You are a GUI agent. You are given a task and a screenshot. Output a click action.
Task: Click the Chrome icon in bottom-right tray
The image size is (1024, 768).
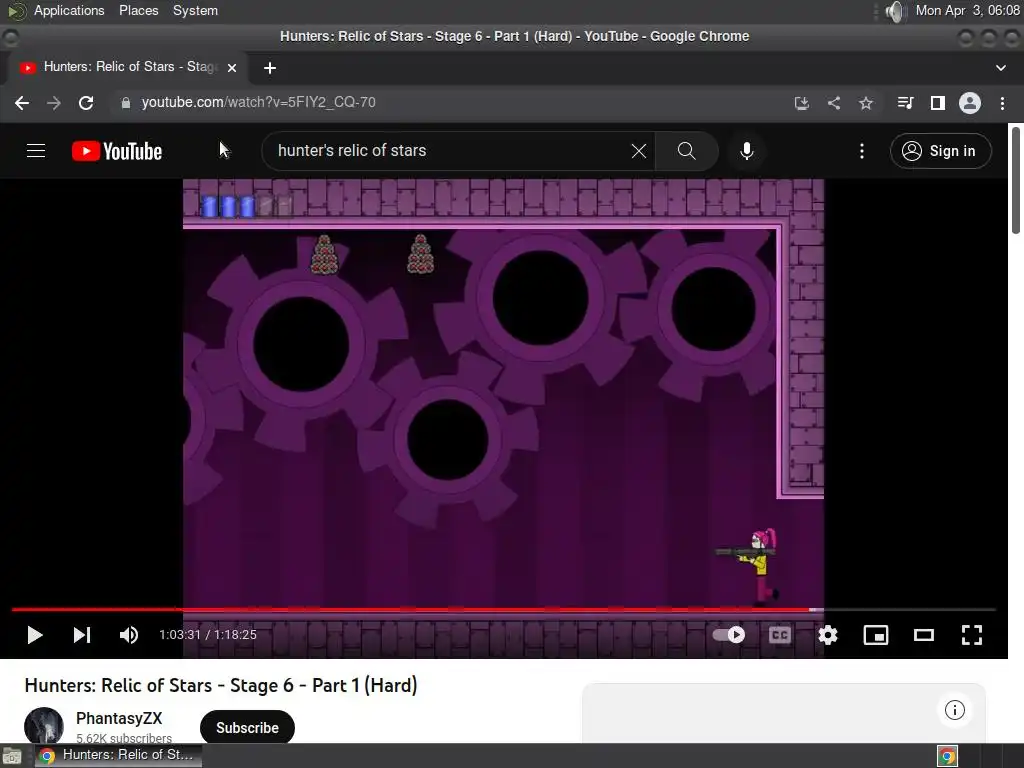click(947, 756)
